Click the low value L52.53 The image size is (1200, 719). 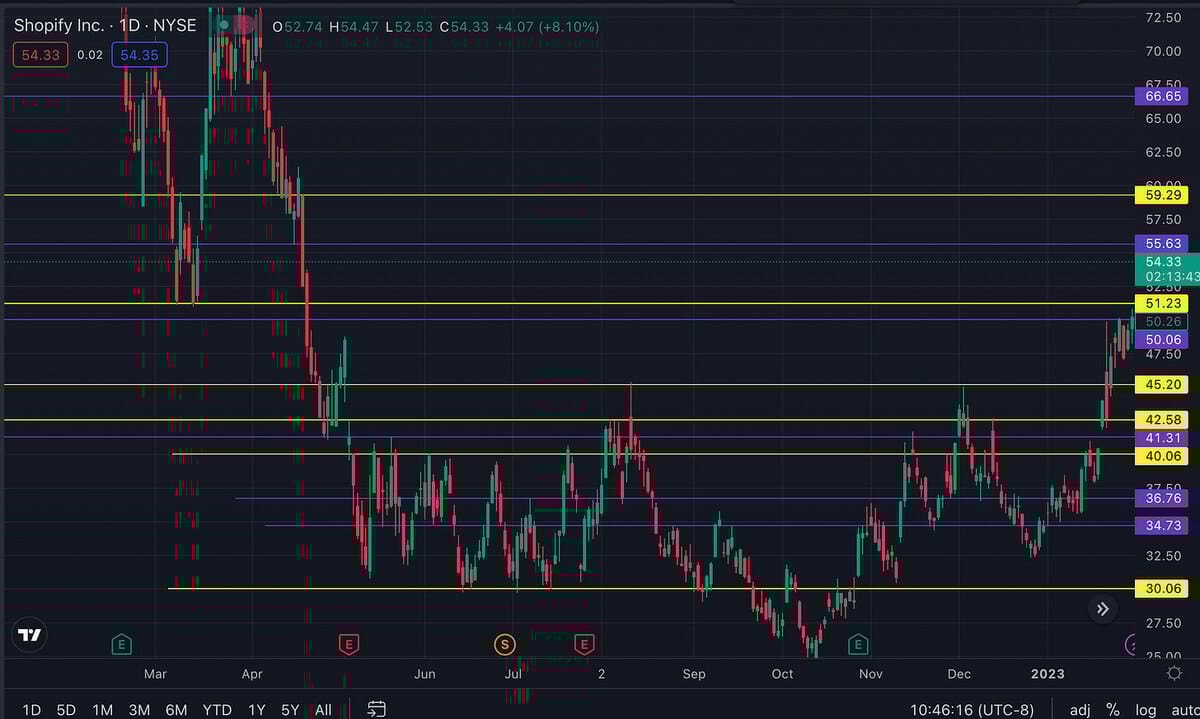click(x=409, y=25)
